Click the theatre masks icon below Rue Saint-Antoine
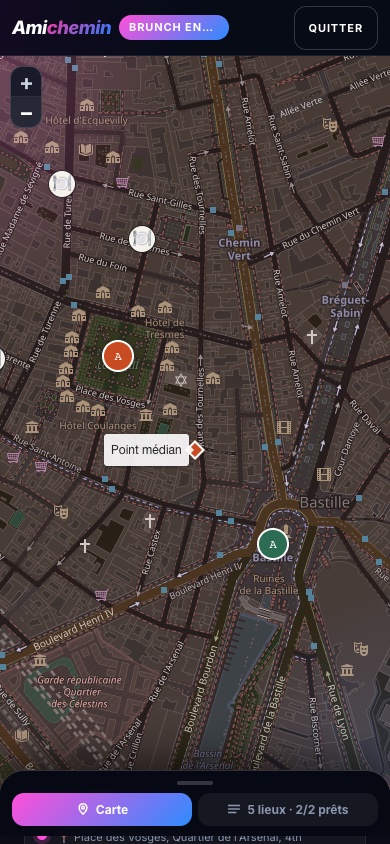This screenshot has height=844, width=390. click(61, 511)
